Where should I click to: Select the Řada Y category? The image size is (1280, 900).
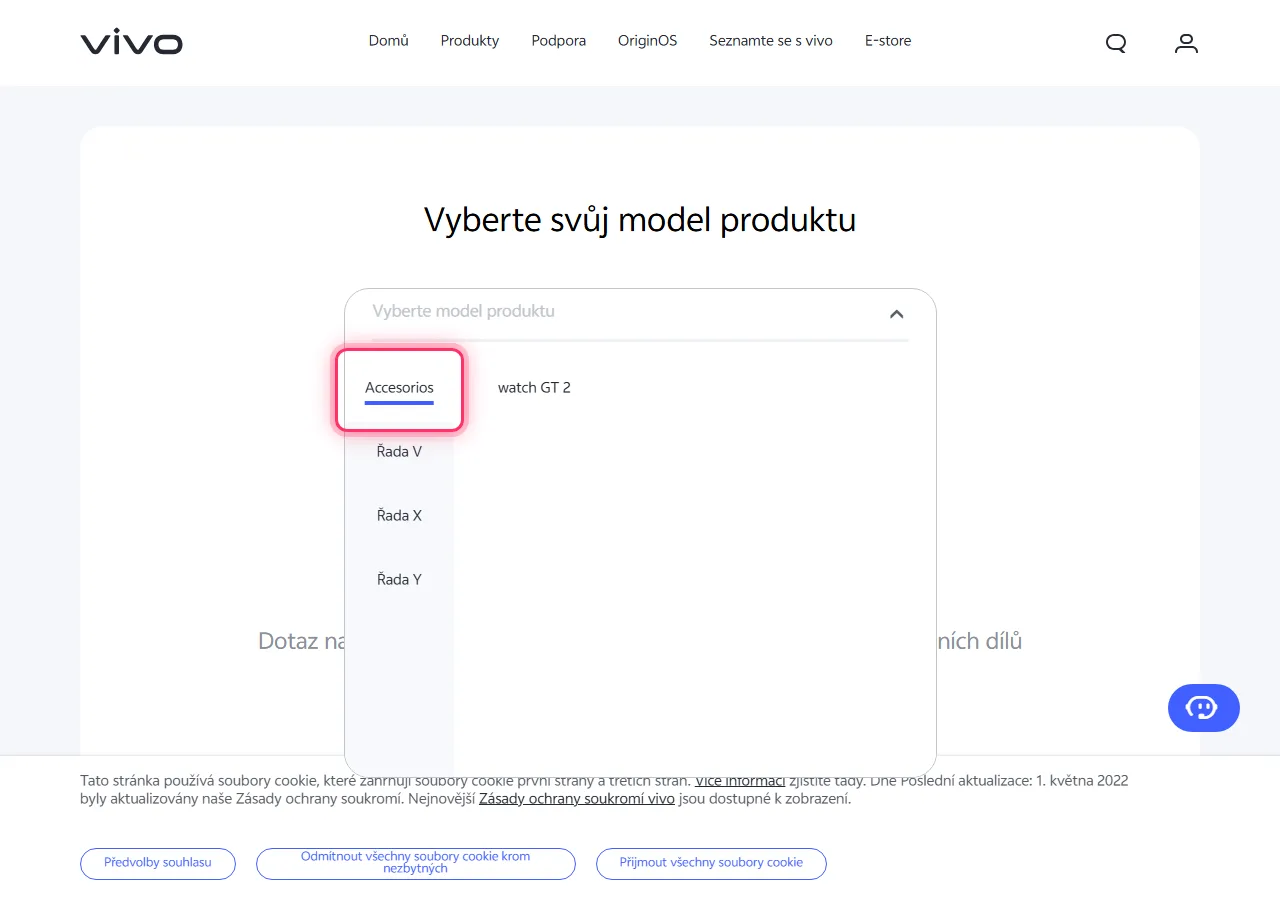pos(399,580)
